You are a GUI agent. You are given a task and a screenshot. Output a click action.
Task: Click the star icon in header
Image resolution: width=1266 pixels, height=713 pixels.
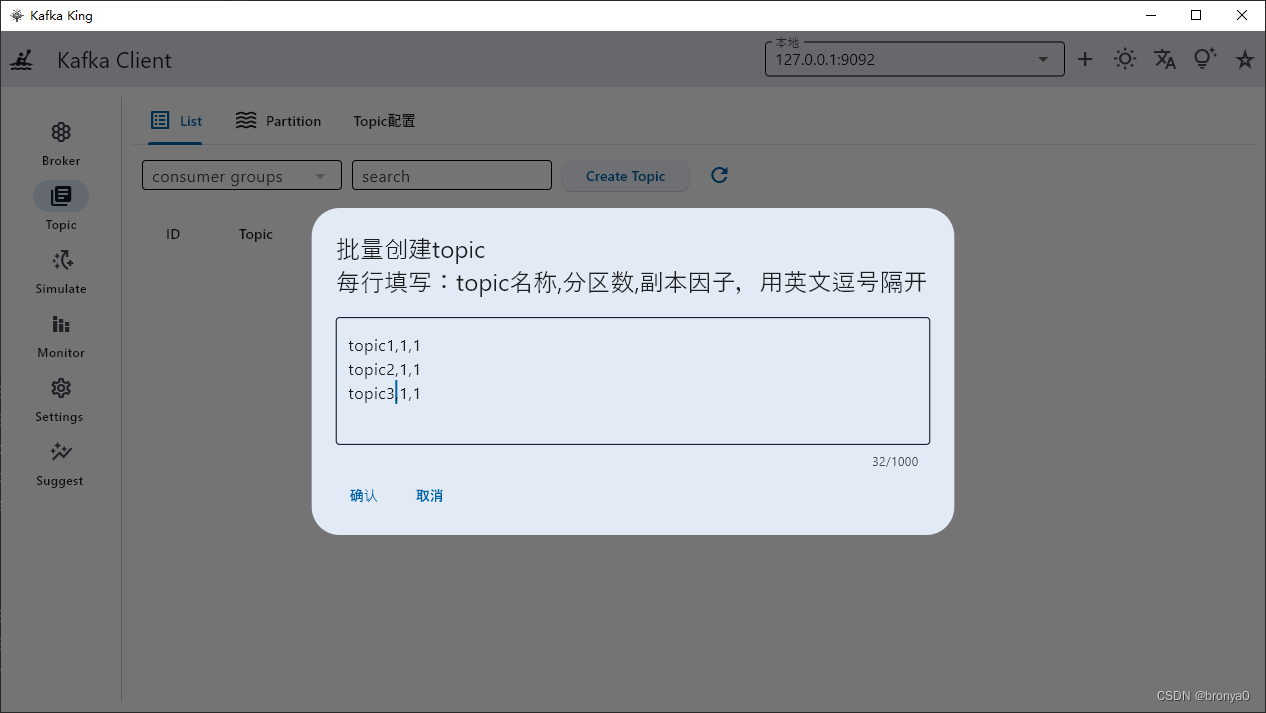1245,60
